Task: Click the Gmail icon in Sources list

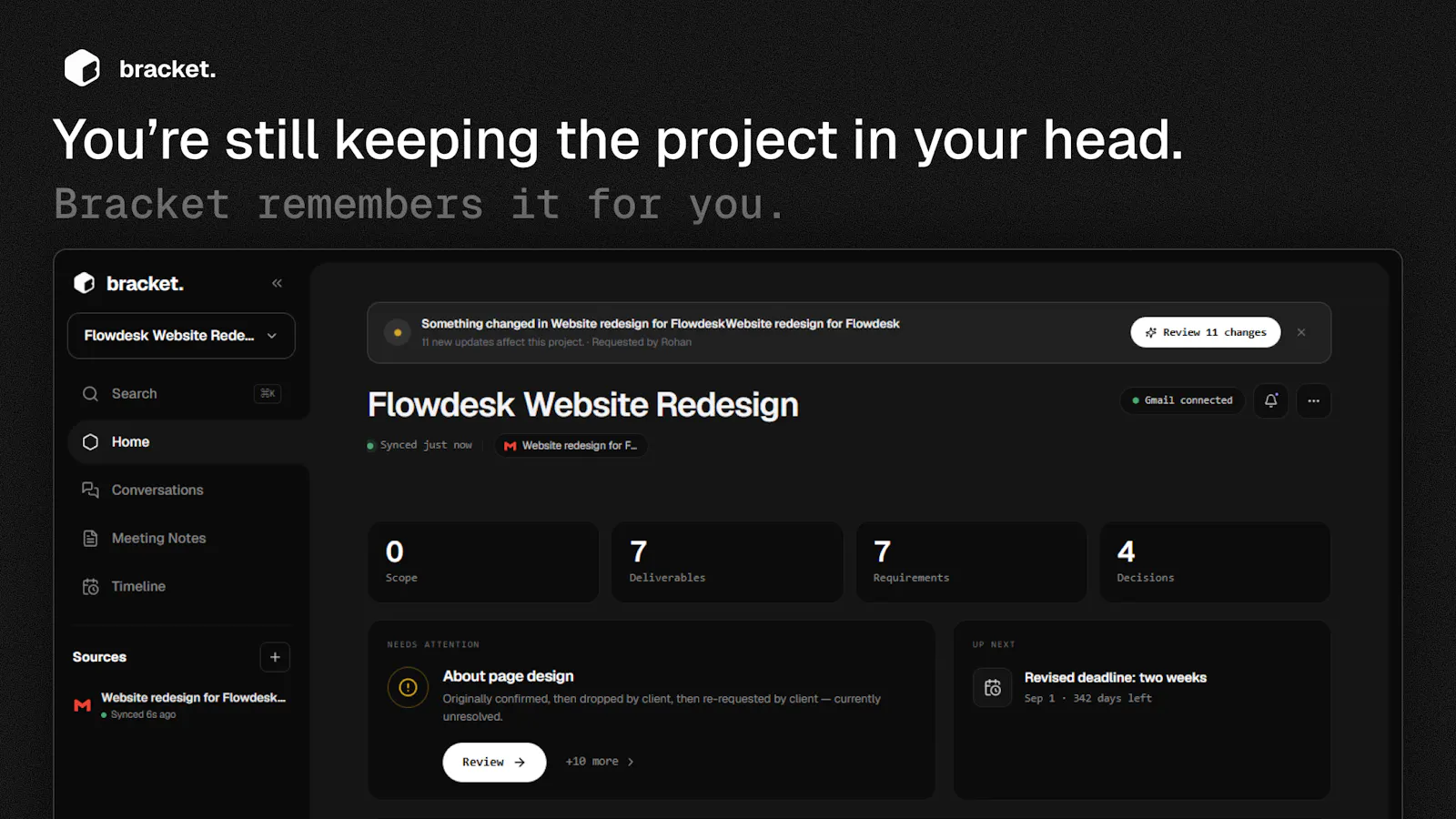Action: [x=83, y=705]
